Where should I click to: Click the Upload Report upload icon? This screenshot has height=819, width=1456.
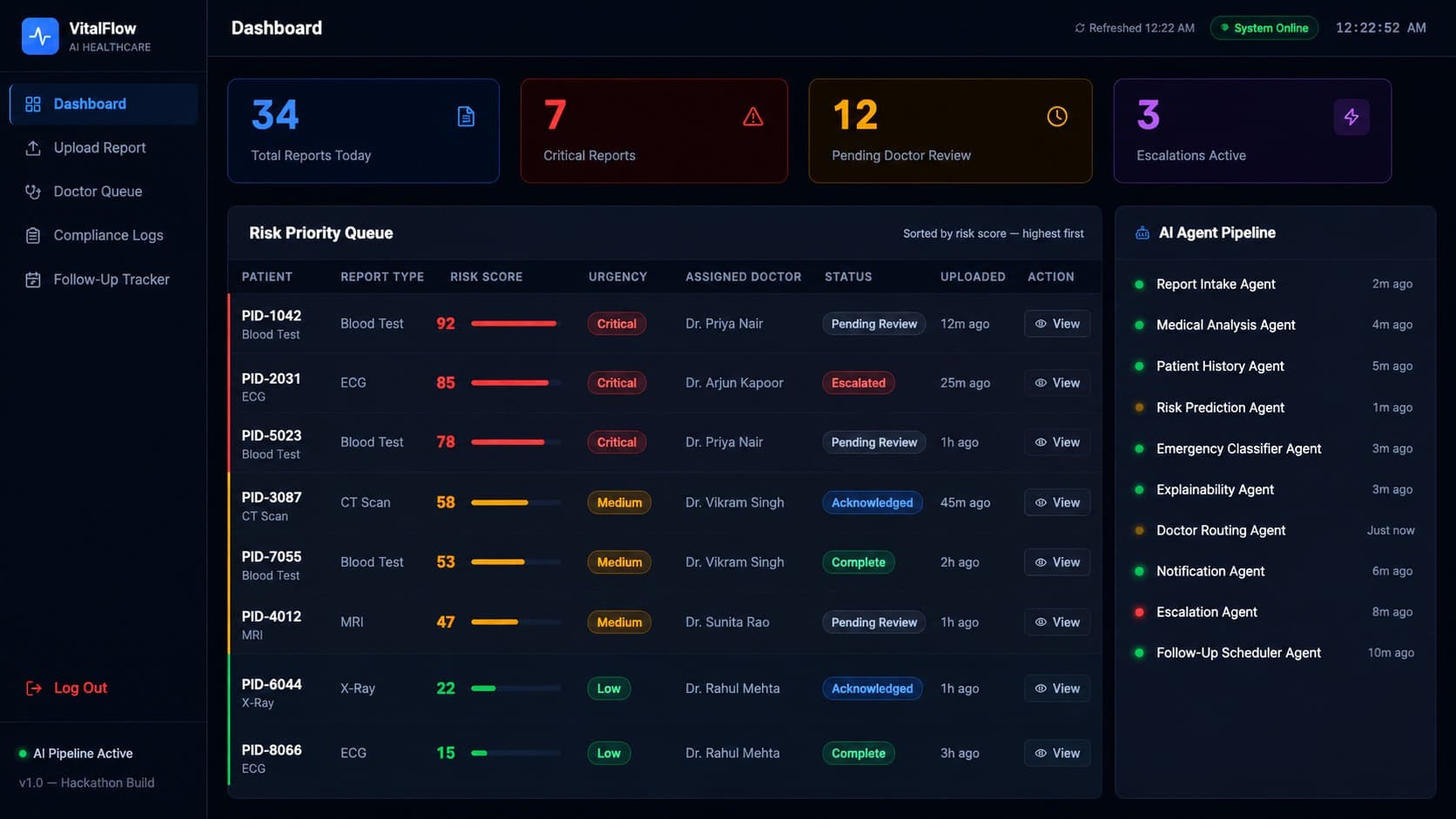[x=33, y=148]
